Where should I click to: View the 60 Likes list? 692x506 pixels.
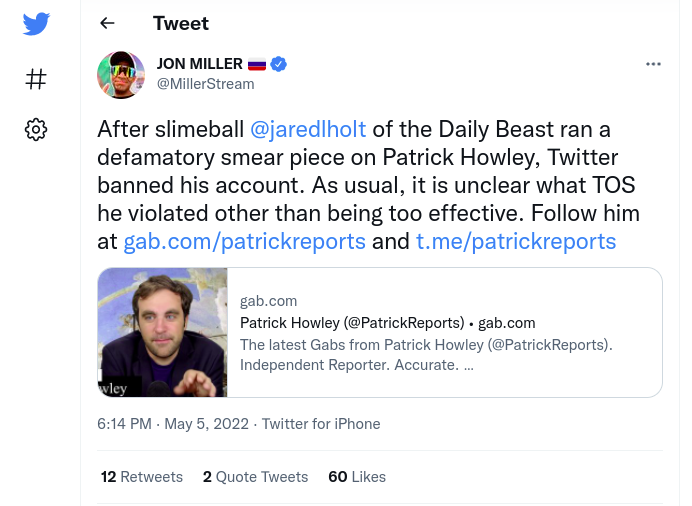(x=357, y=477)
